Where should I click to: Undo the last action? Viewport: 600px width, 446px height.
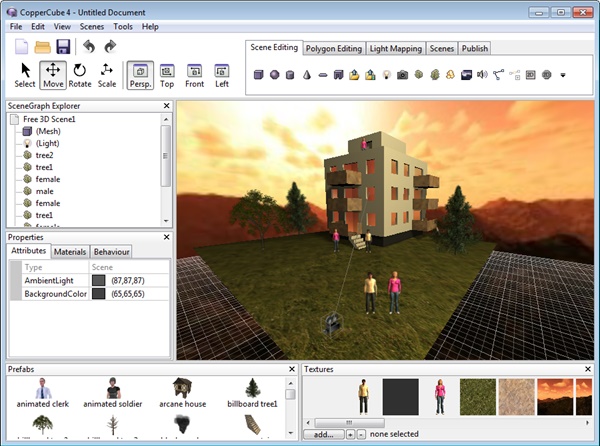click(x=87, y=47)
